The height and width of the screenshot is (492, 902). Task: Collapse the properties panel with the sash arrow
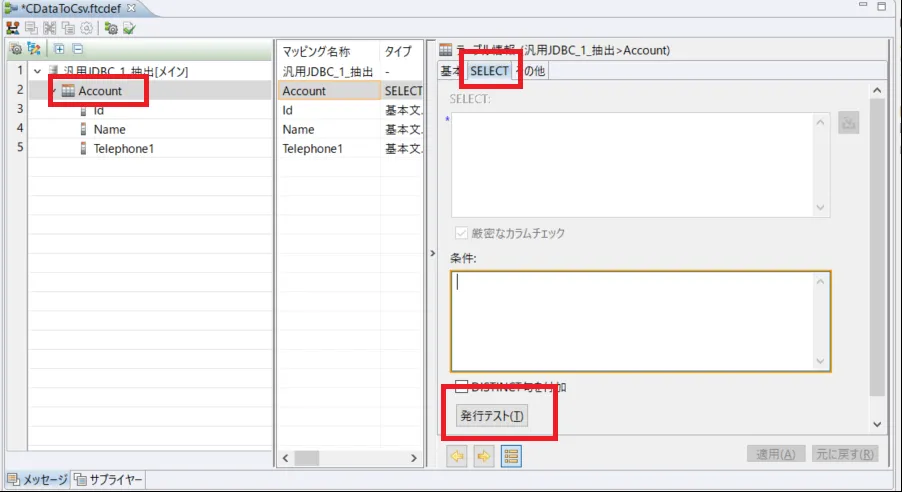click(x=432, y=254)
